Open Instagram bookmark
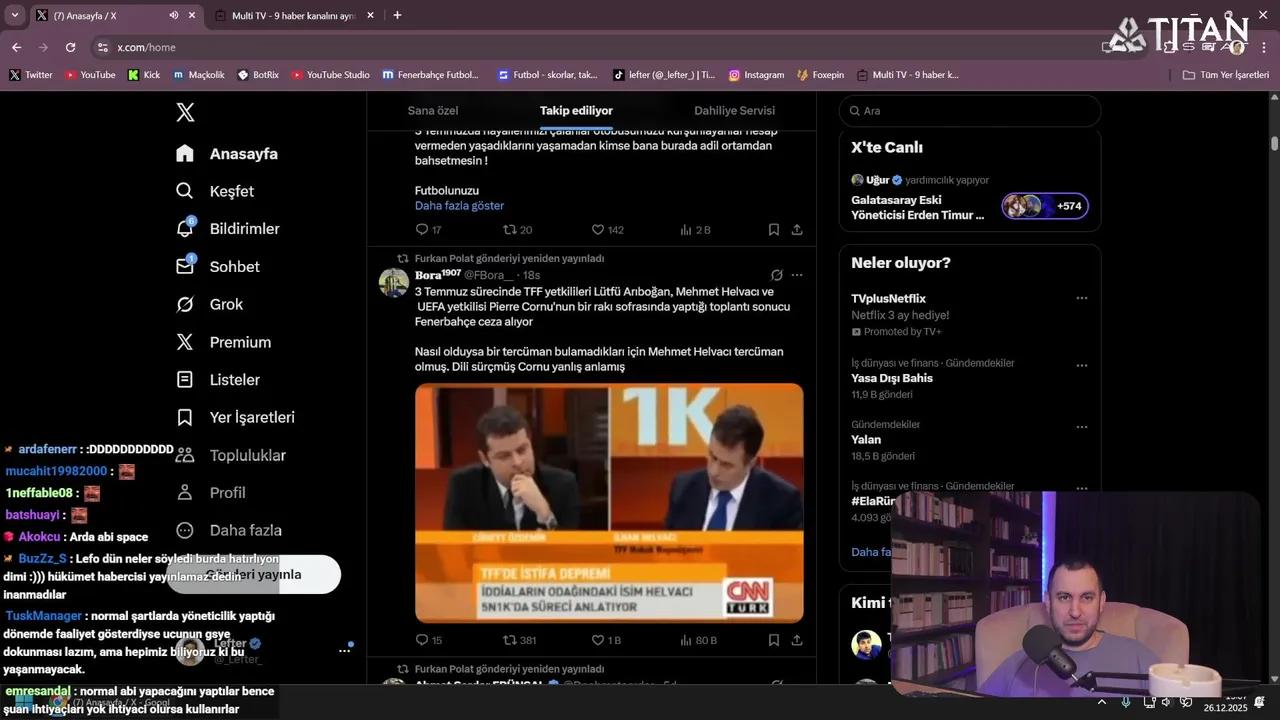 tap(756, 75)
